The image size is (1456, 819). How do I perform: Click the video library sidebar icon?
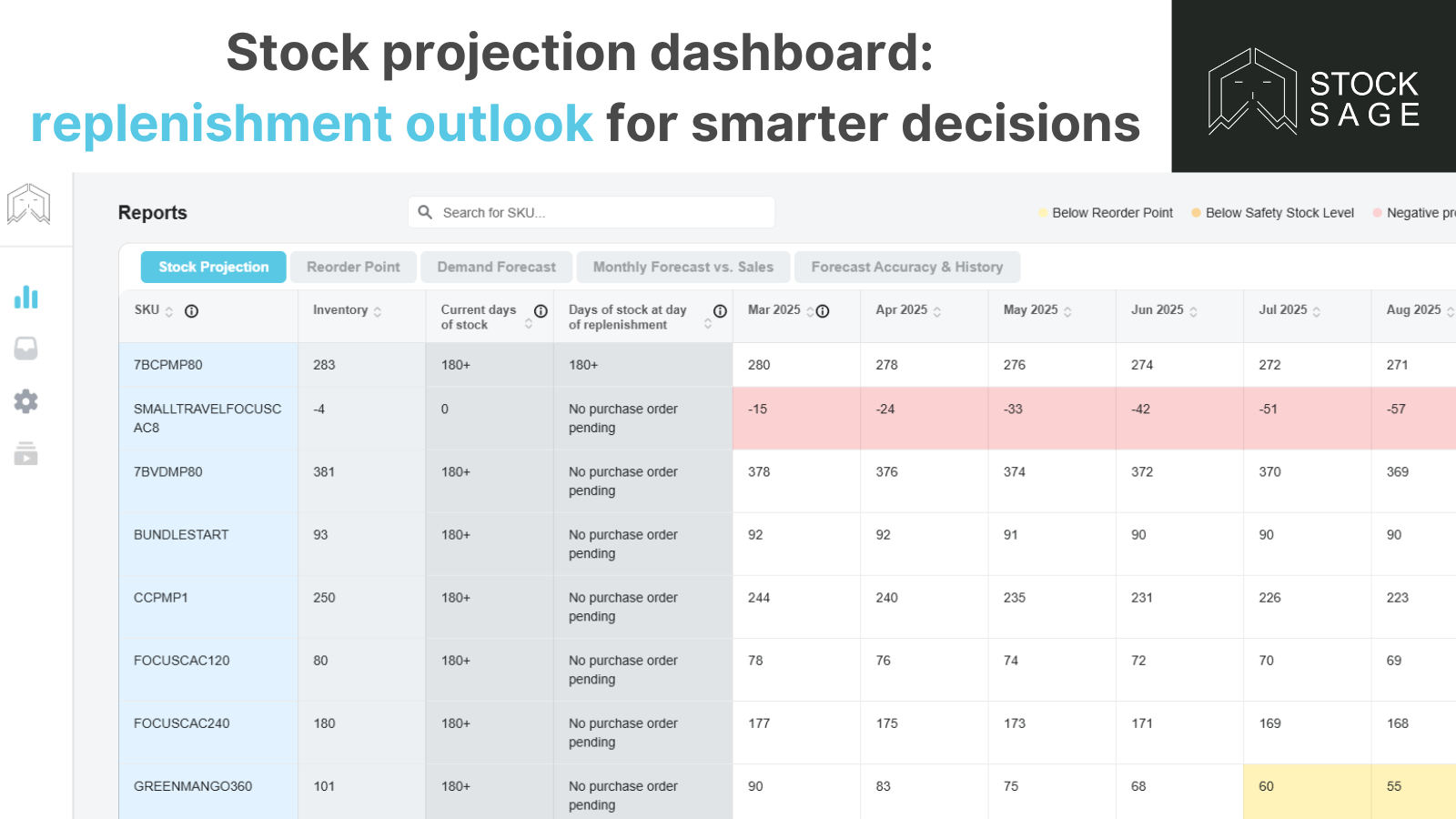(26, 453)
